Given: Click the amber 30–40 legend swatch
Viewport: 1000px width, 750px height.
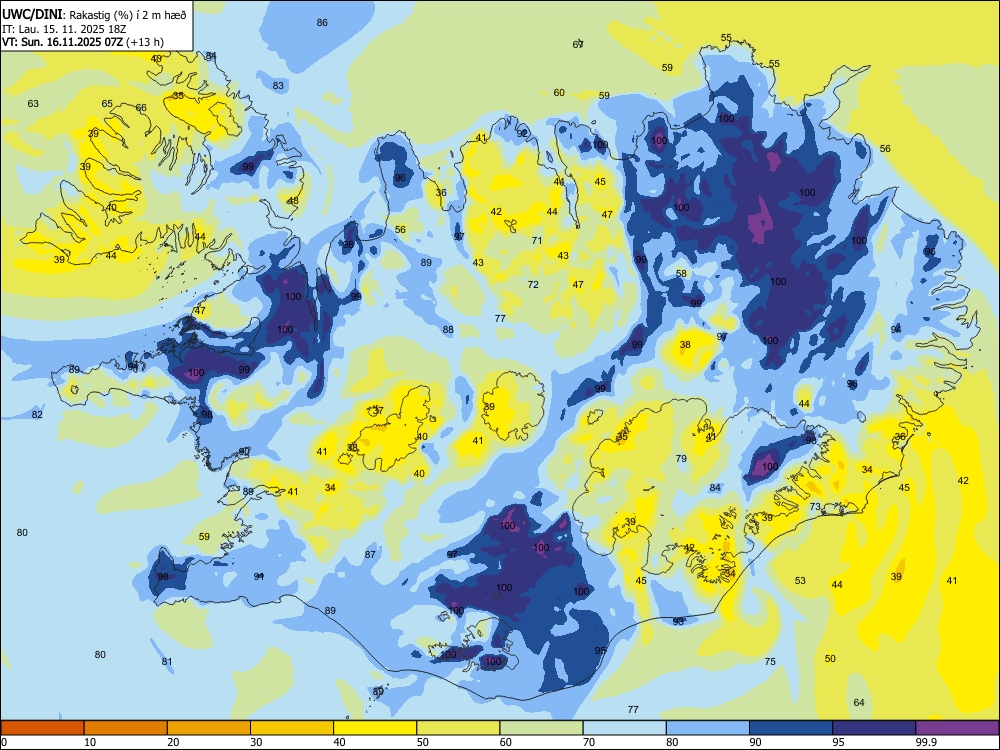Looking at the screenshot, I should click(292, 728).
